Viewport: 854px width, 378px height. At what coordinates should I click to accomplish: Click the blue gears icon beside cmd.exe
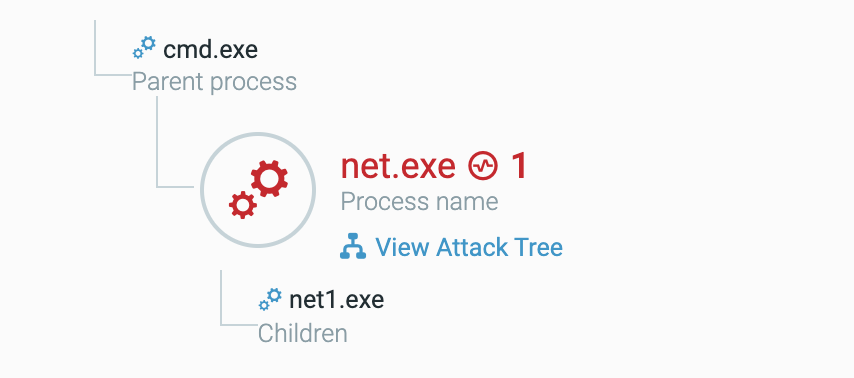tap(144, 48)
